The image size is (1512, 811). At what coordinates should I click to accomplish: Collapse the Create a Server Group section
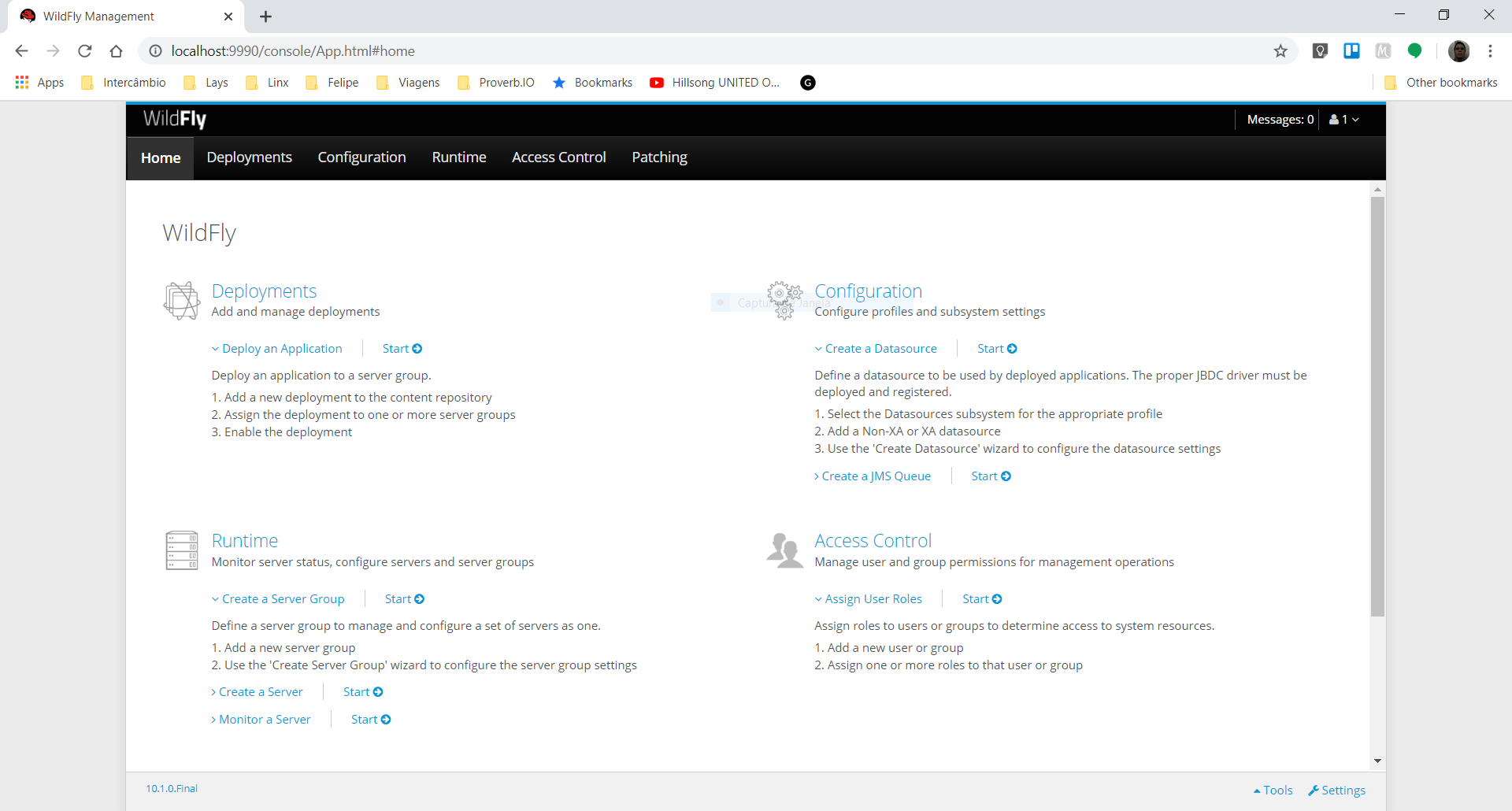tap(278, 599)
